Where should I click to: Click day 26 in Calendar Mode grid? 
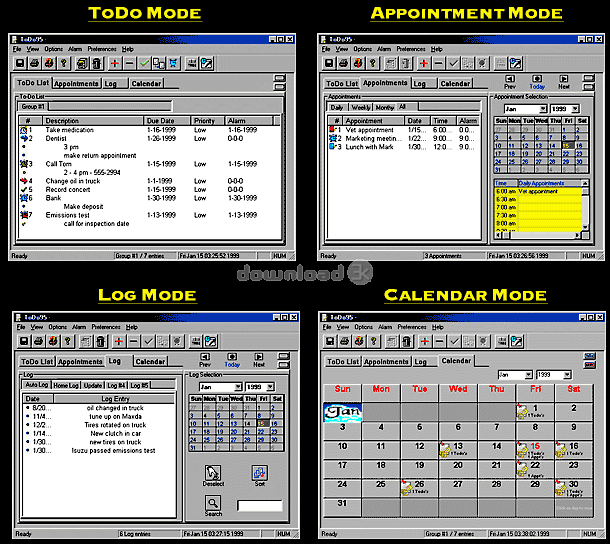coord(419,488)
